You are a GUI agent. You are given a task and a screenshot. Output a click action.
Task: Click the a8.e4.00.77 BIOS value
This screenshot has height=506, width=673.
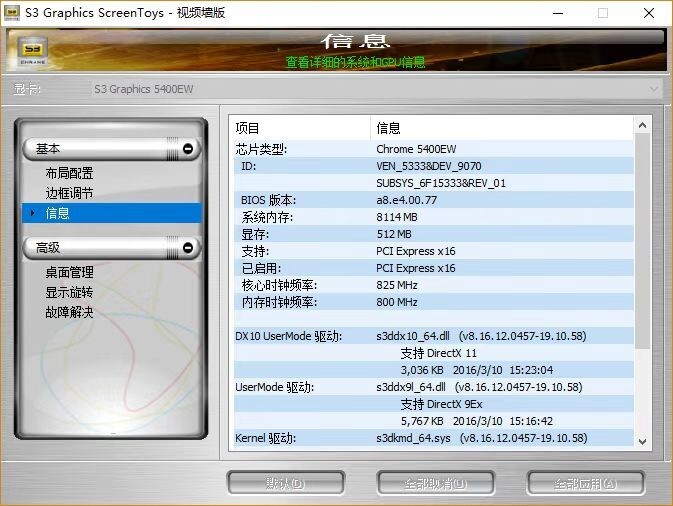tap(406, 200)
